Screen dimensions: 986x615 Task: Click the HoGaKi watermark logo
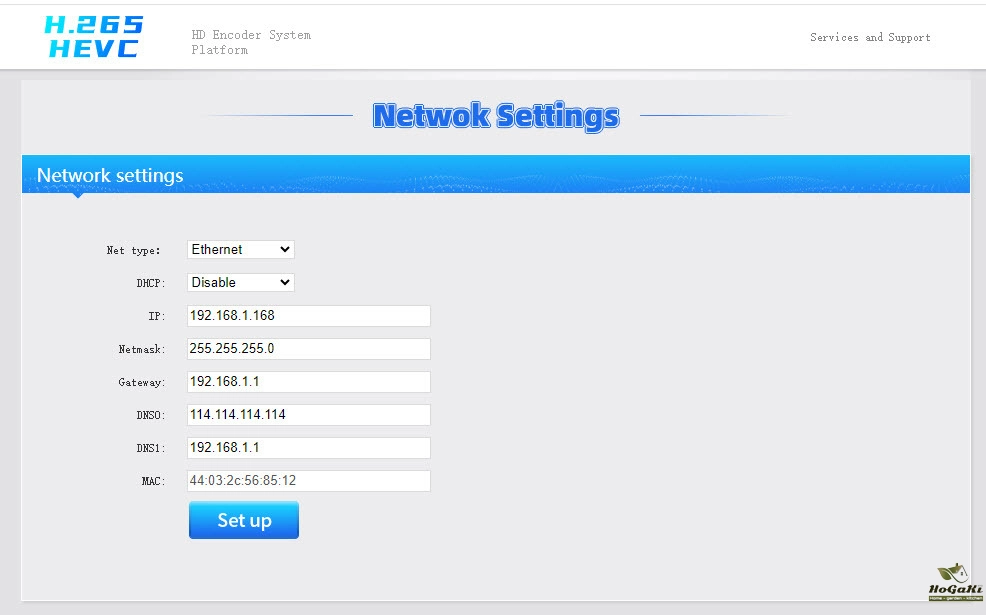pos(950,581)
